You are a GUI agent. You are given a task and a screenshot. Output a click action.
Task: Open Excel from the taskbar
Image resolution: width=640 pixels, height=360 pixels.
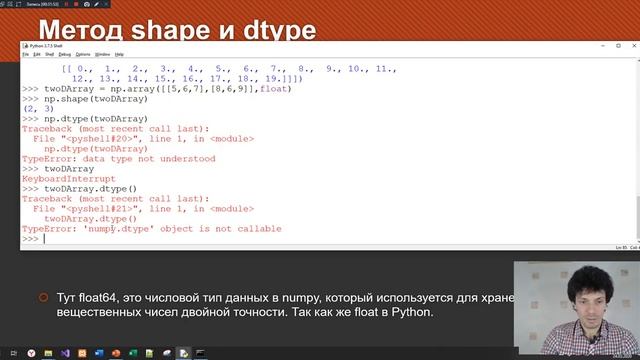pyautogui.click(x=133, y=353)
